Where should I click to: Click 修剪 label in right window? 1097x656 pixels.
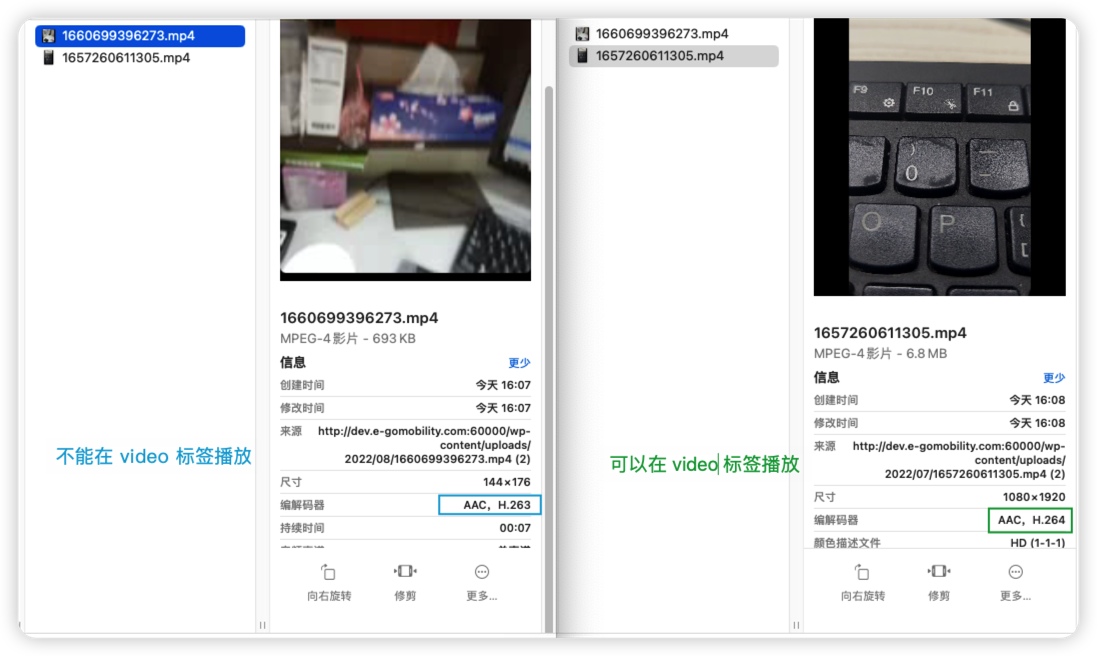[939, 596]
